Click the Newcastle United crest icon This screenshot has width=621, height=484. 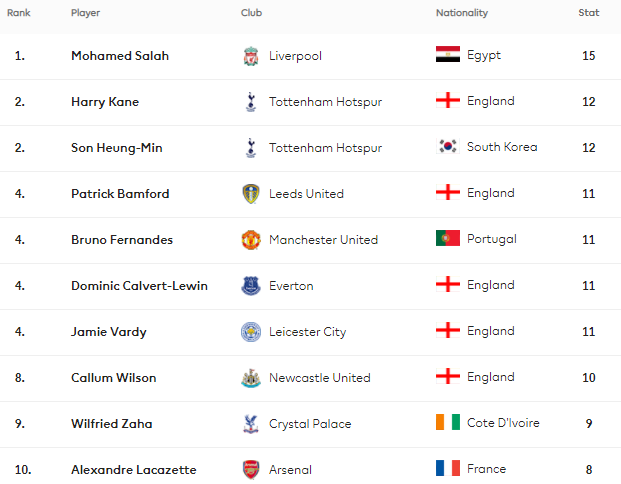[x=250, y=378]
